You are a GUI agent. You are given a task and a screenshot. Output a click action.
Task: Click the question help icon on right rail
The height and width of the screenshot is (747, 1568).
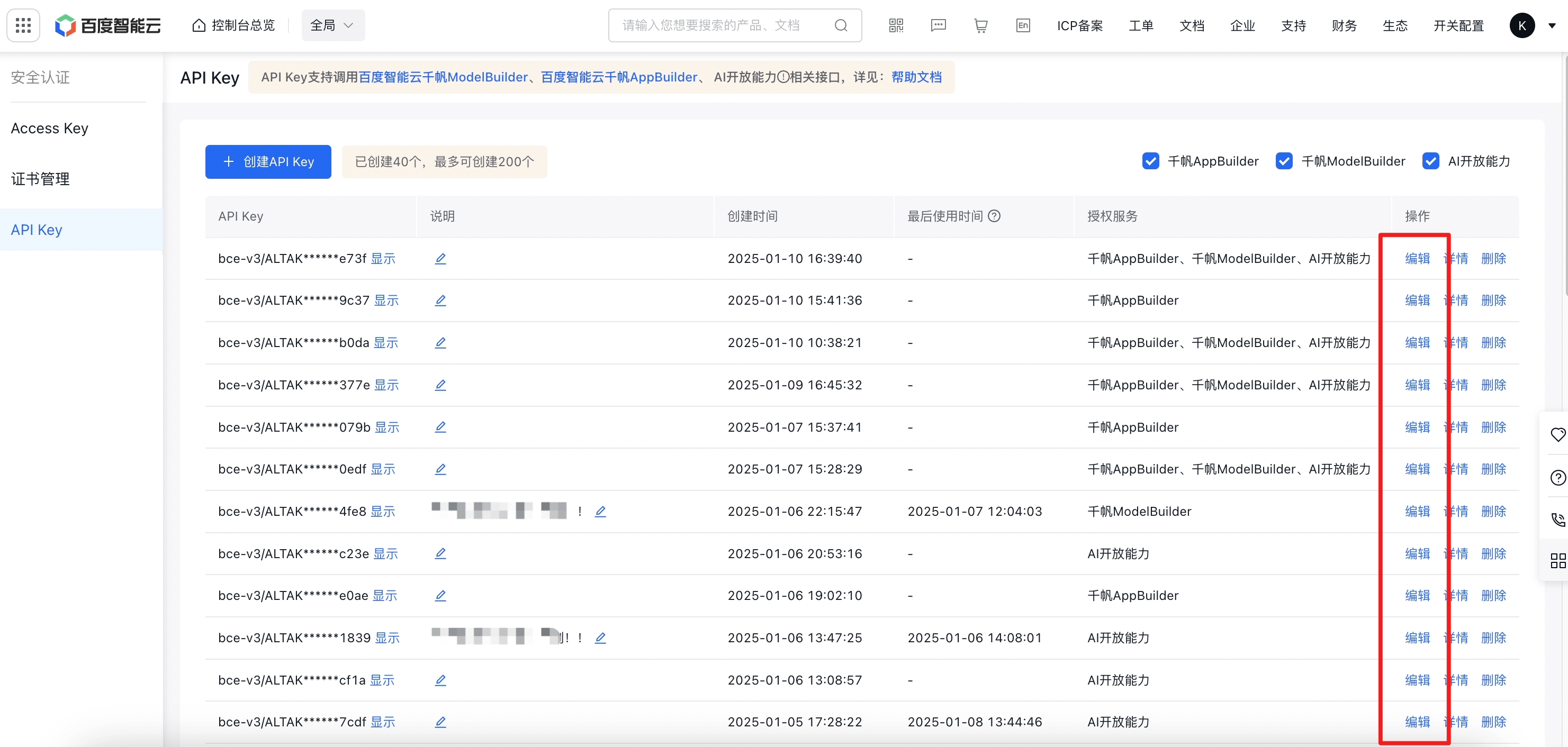point(1557,478)
